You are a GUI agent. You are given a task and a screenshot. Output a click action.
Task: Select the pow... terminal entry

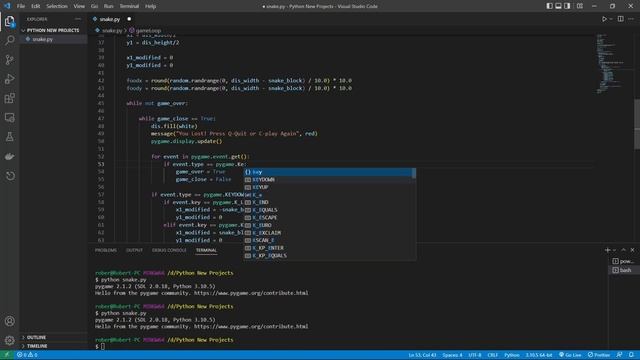click(x=623, y=261)
